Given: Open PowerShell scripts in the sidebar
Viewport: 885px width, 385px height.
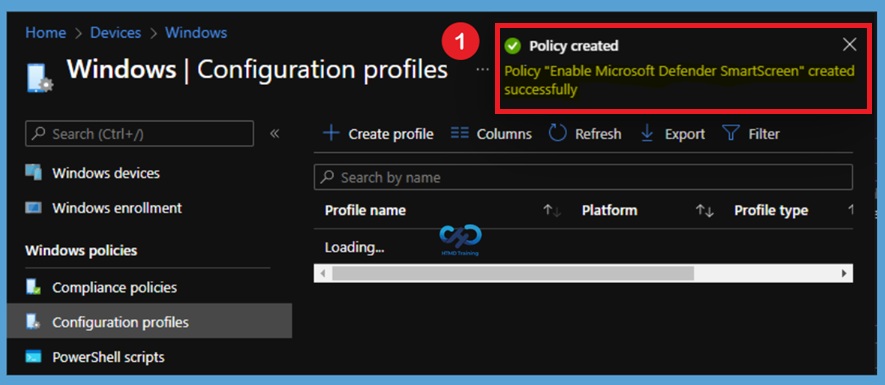Looking at the screenshot, I should (x=108, y=357).
